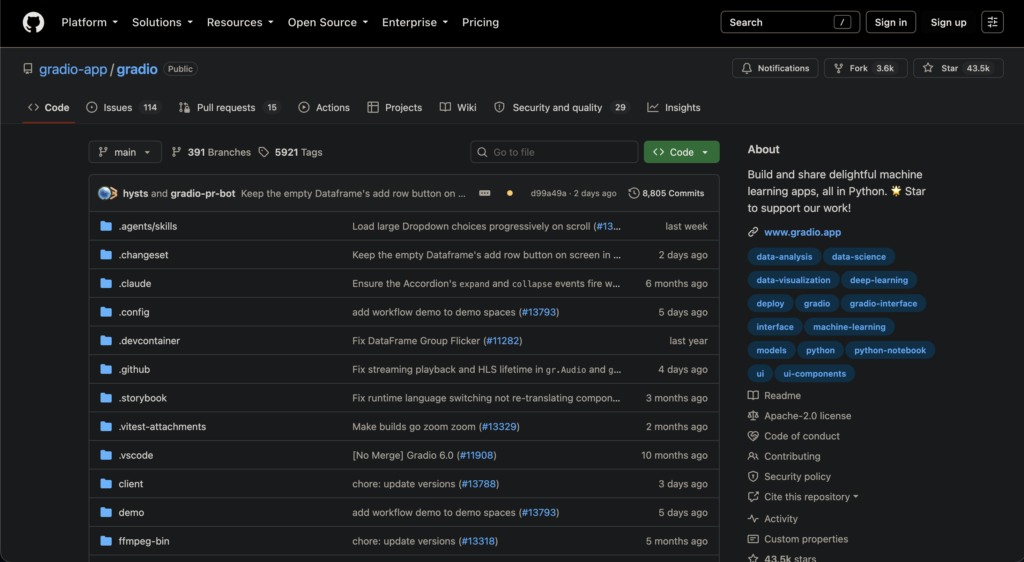Click the fork icon next to Fork
This screenshot has width=1024, height=562.
839,68
